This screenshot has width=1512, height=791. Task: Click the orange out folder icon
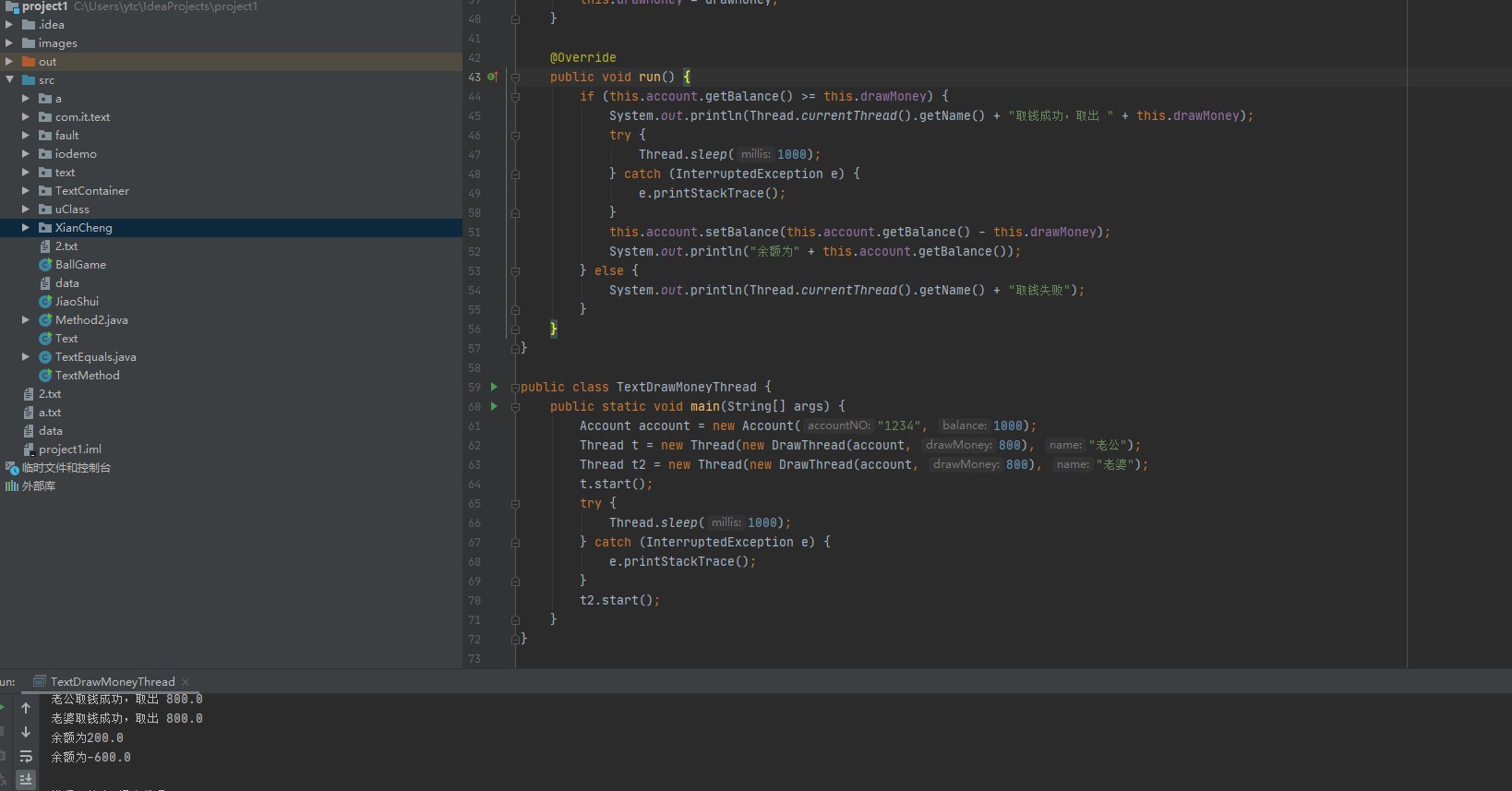(29, 62)
